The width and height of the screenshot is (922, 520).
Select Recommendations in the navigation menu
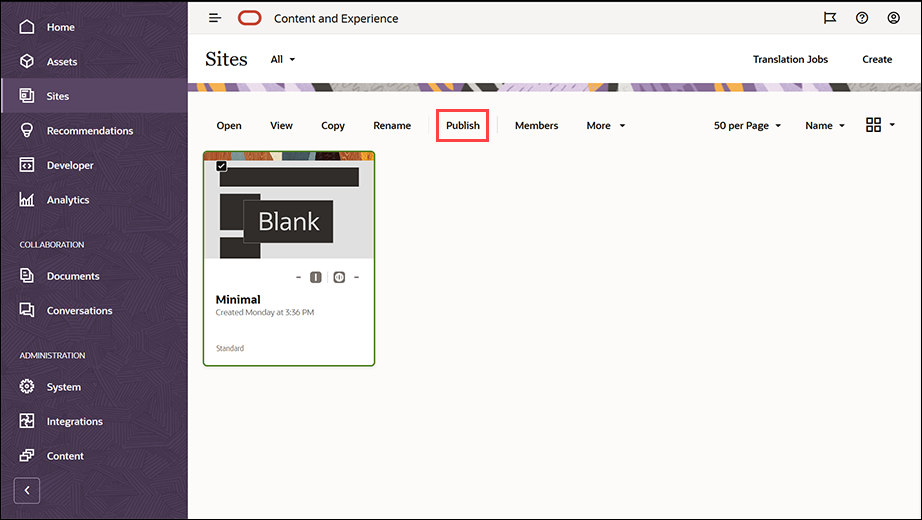coord(90,131)
